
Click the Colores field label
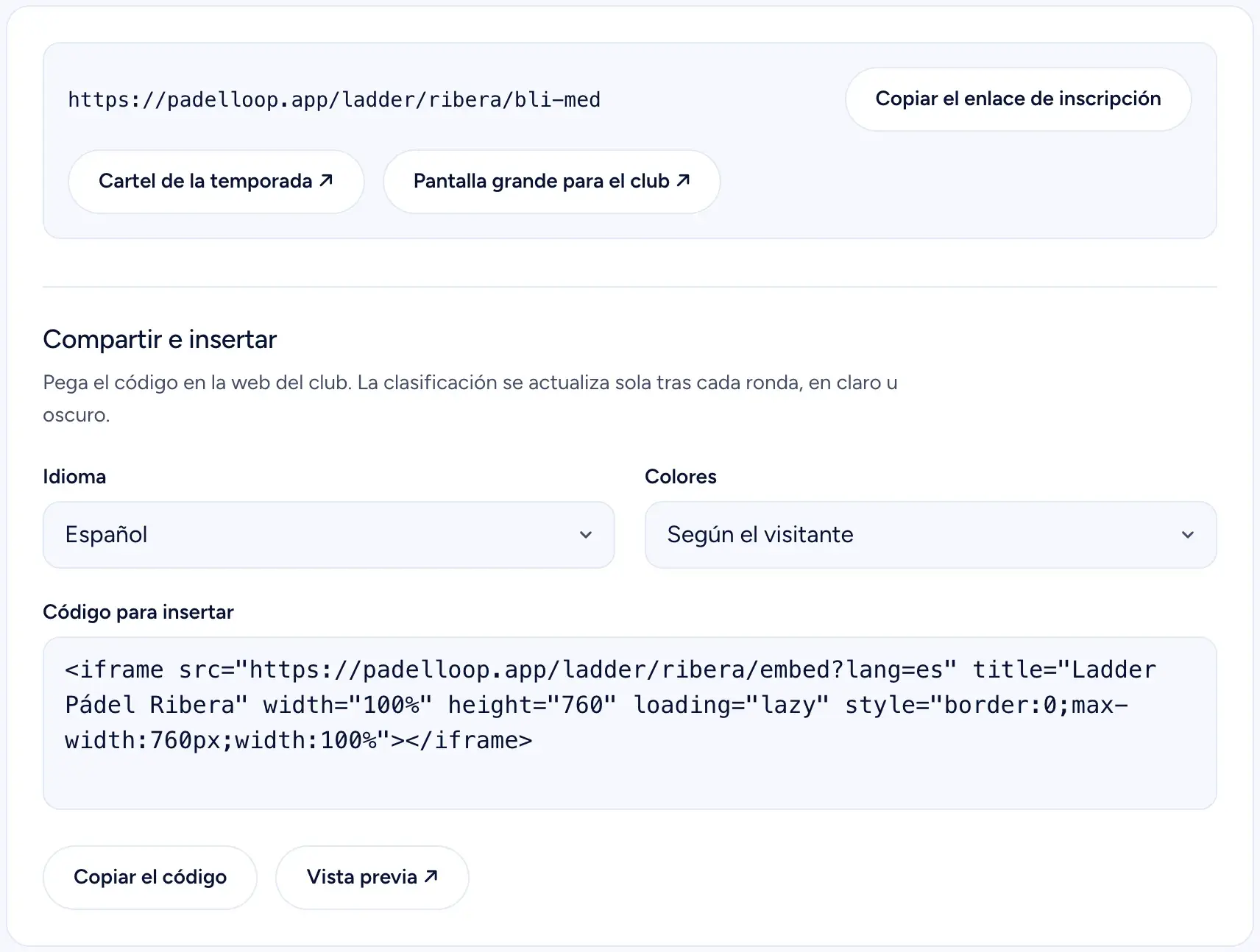(681, 477)
